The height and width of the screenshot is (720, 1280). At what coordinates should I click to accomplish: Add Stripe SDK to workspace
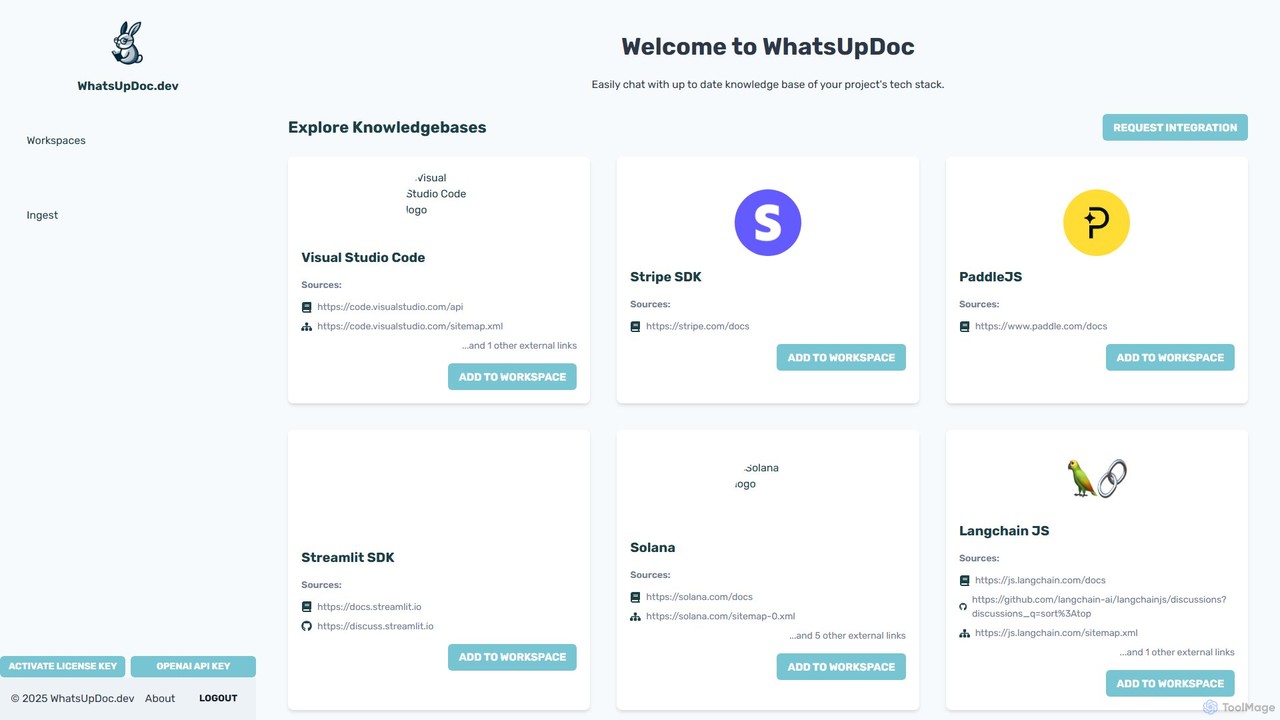click(x=841, y=357)
